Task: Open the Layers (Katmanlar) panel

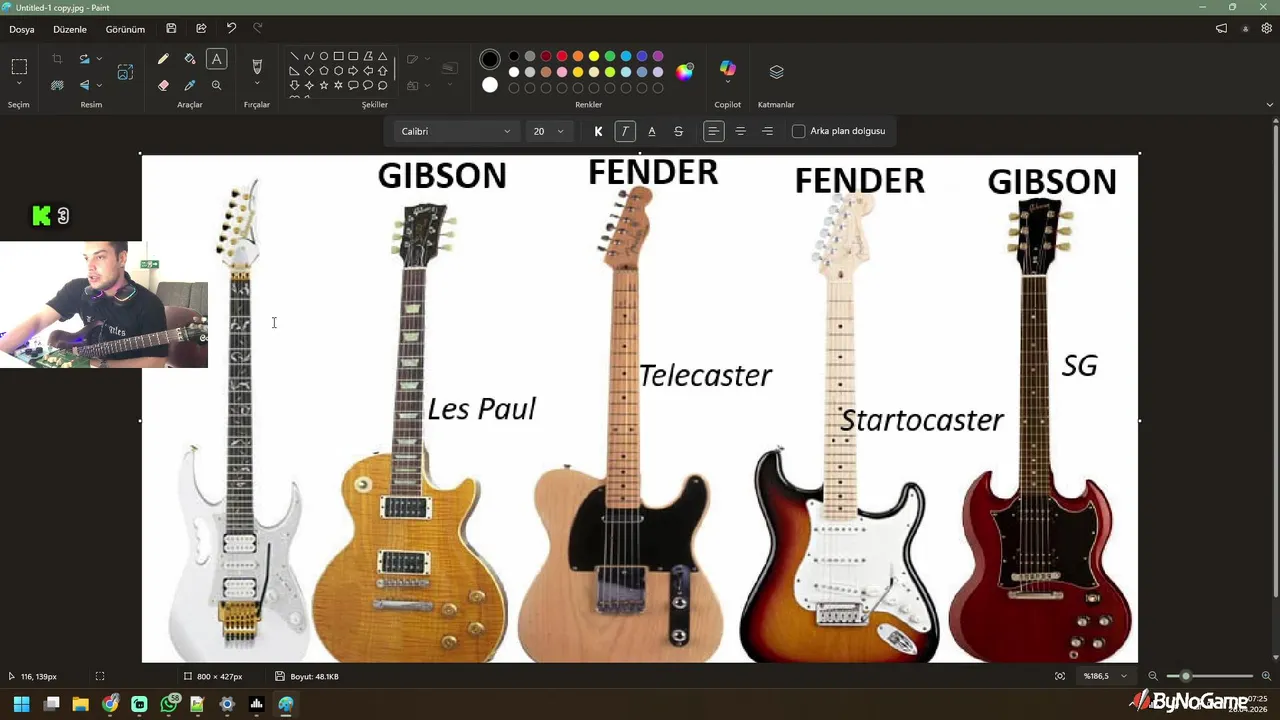Action: tap(776, 72)
